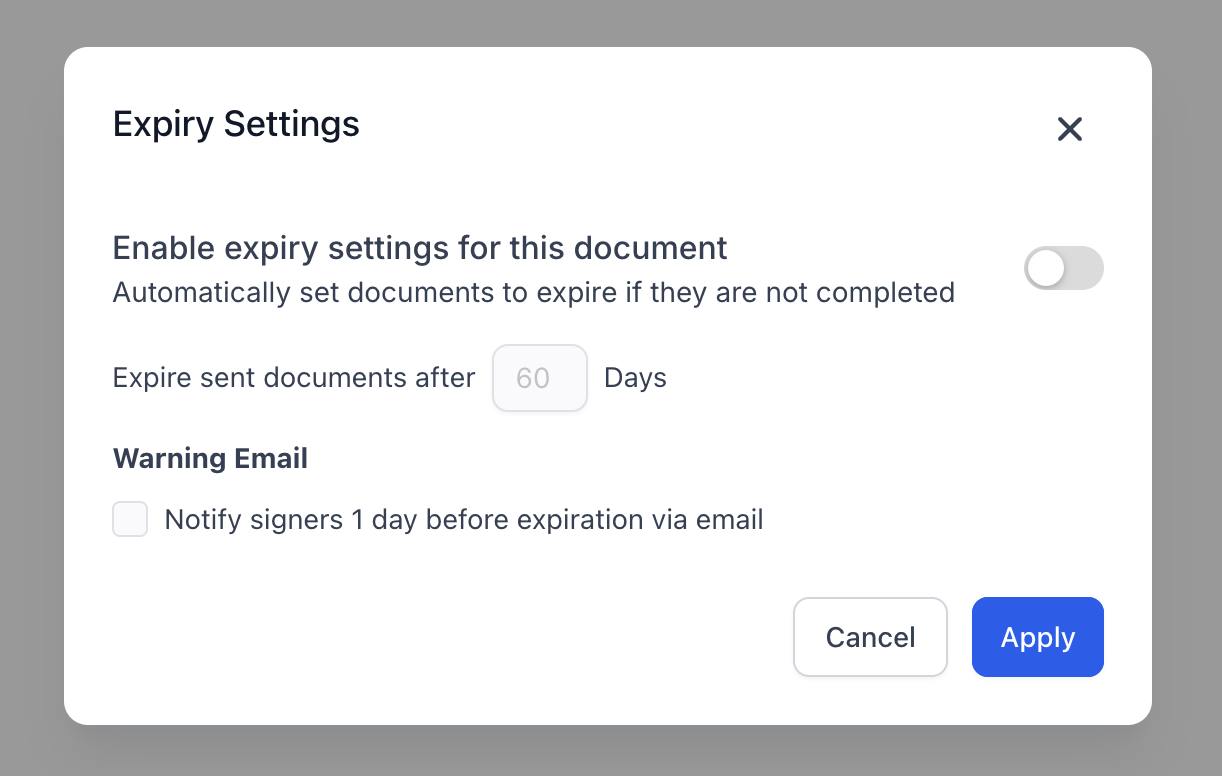Click the "Days" unit label
This screenshot has height=776, width=1222.
(x=635, y=378)
